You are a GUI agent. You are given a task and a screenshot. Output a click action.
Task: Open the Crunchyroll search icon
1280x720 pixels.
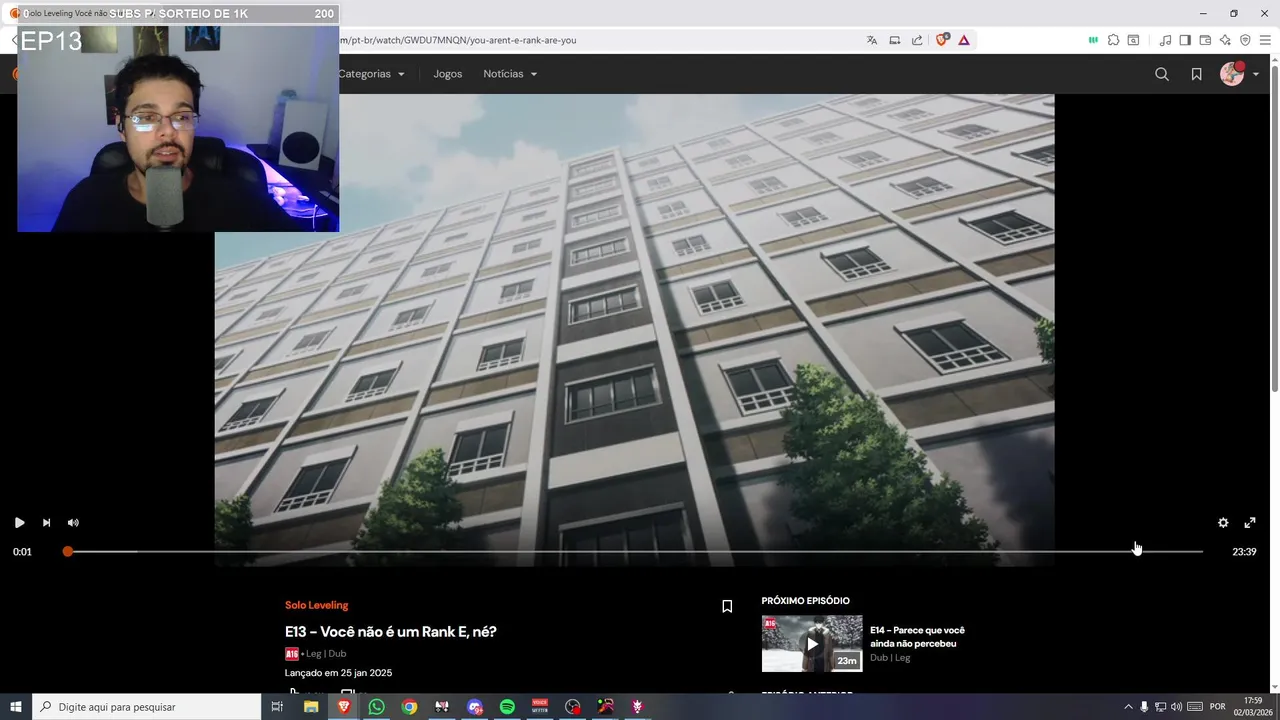(1162, 74)
